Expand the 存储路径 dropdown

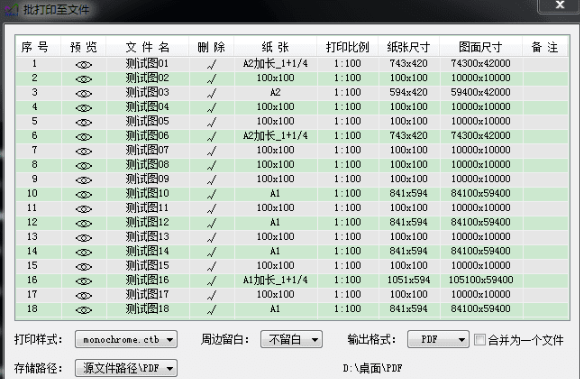[x=126, y=368]
